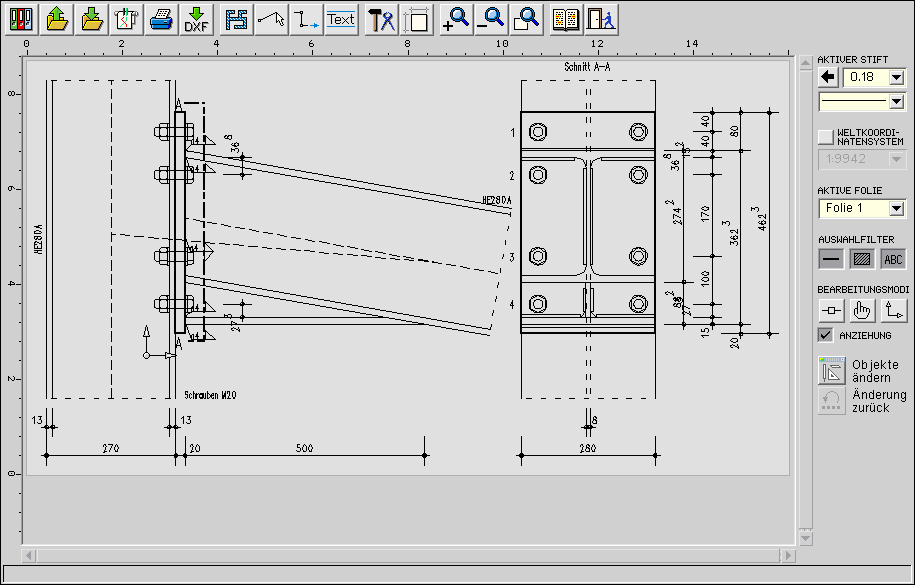Select the Text tool
915x585 pixels.
[341, 19]
